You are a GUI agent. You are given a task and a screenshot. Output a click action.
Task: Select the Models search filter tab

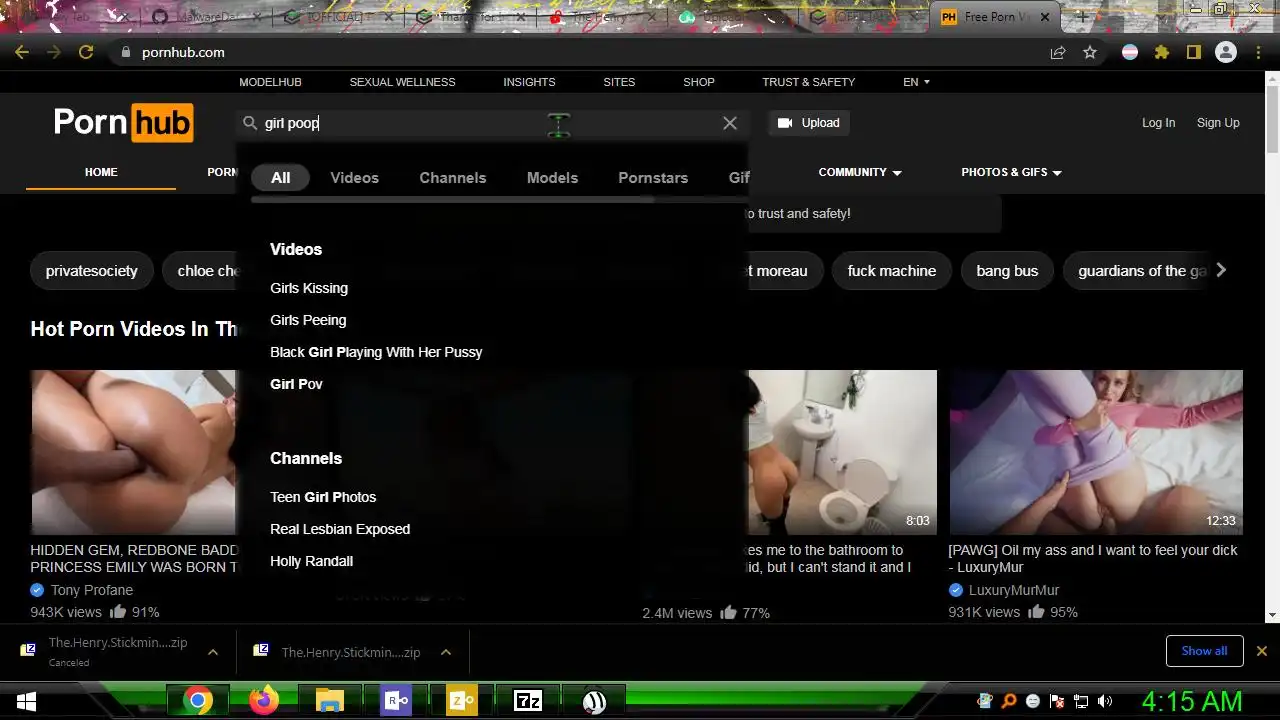point(552,177)
